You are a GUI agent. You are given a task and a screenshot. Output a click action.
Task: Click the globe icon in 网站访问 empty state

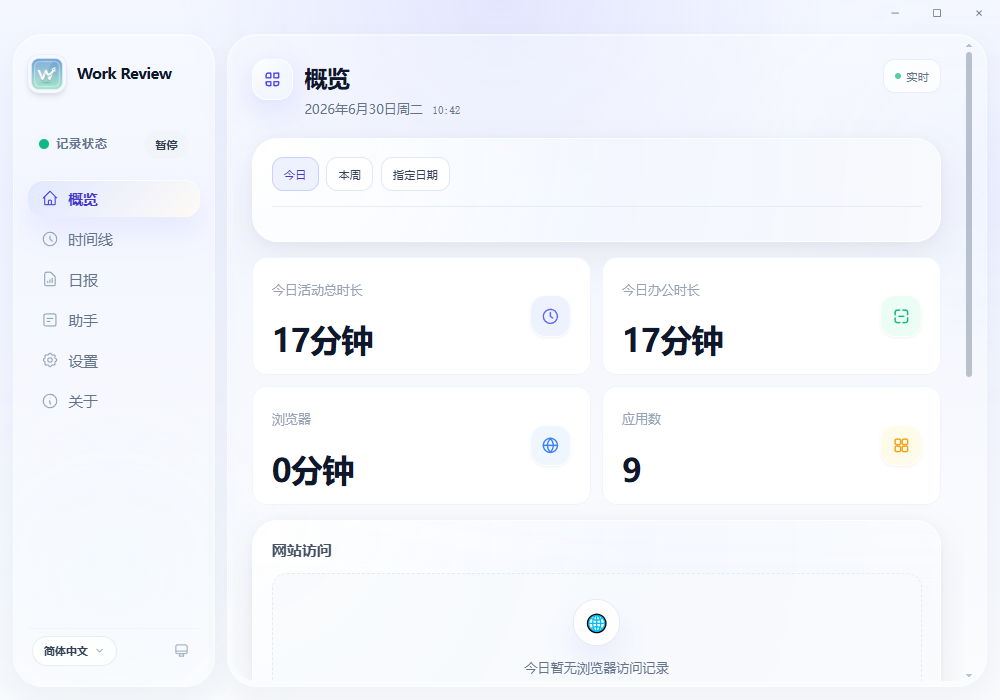click(x=596, y=623)
